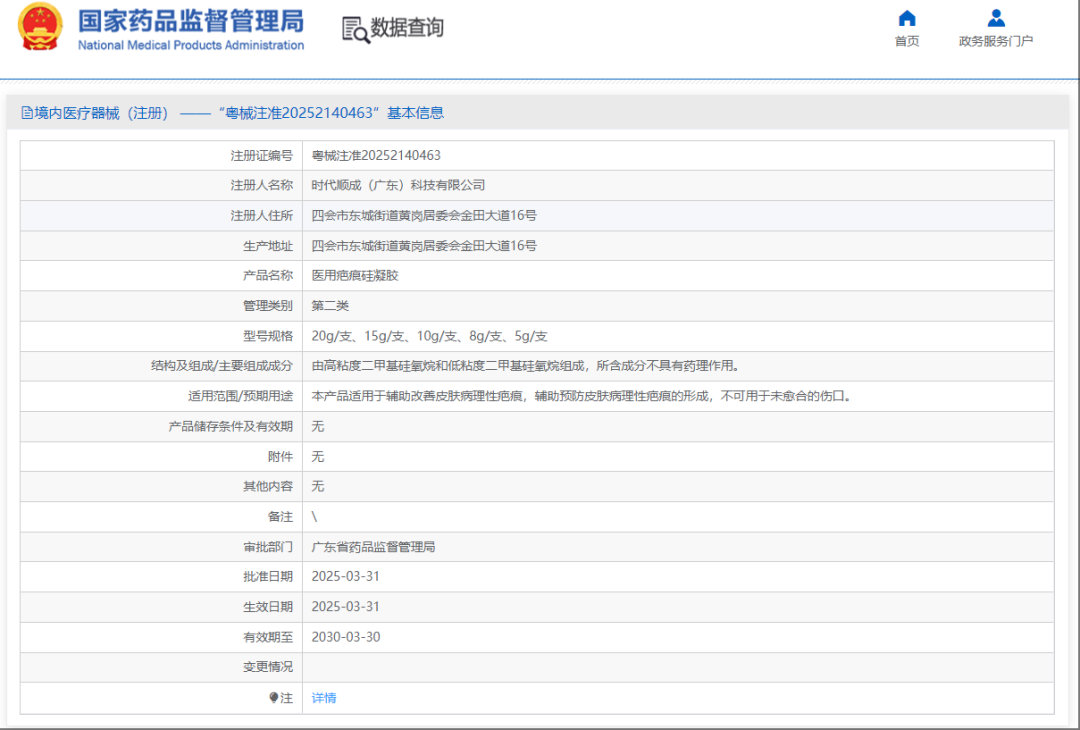Click the 第二类 value
The height and width of the screenshot is (730, 1080).
pos(330,306)
